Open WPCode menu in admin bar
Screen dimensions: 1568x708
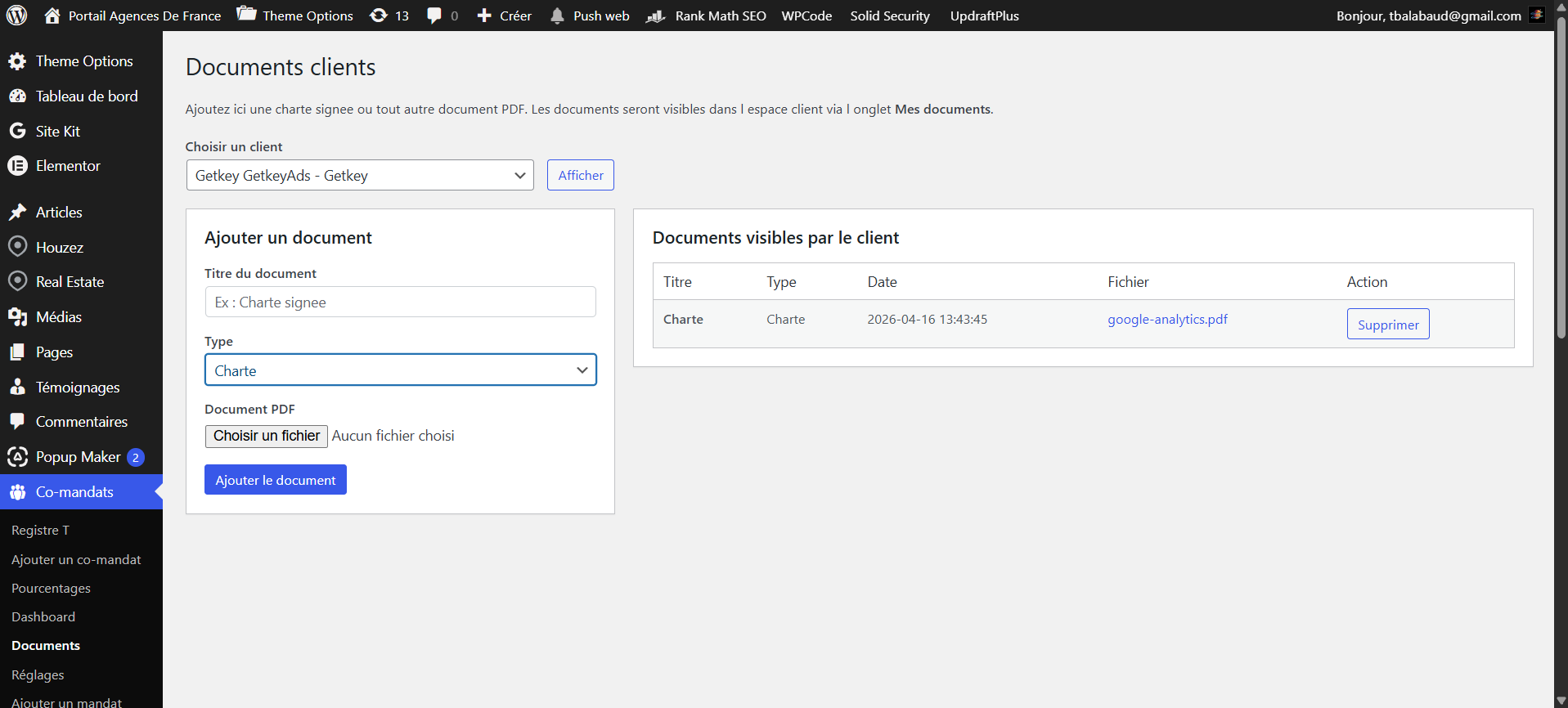click(806, 16)
